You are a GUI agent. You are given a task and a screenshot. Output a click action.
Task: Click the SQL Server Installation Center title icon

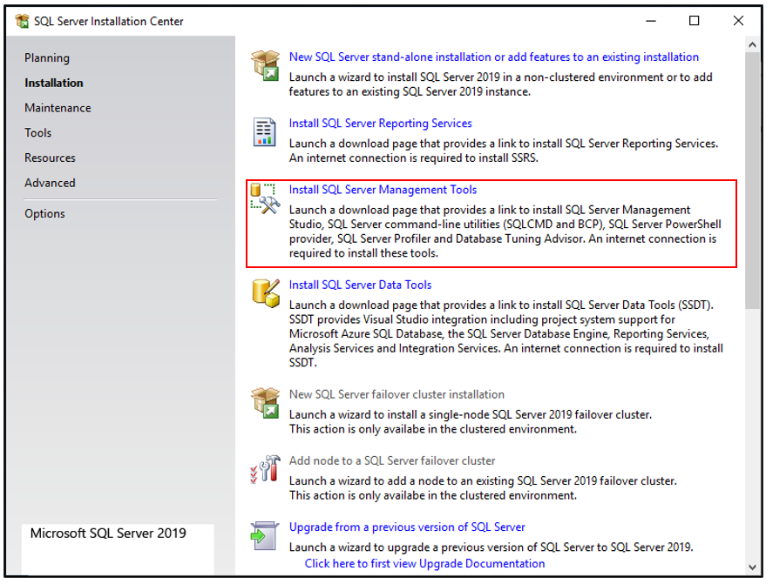22,21
